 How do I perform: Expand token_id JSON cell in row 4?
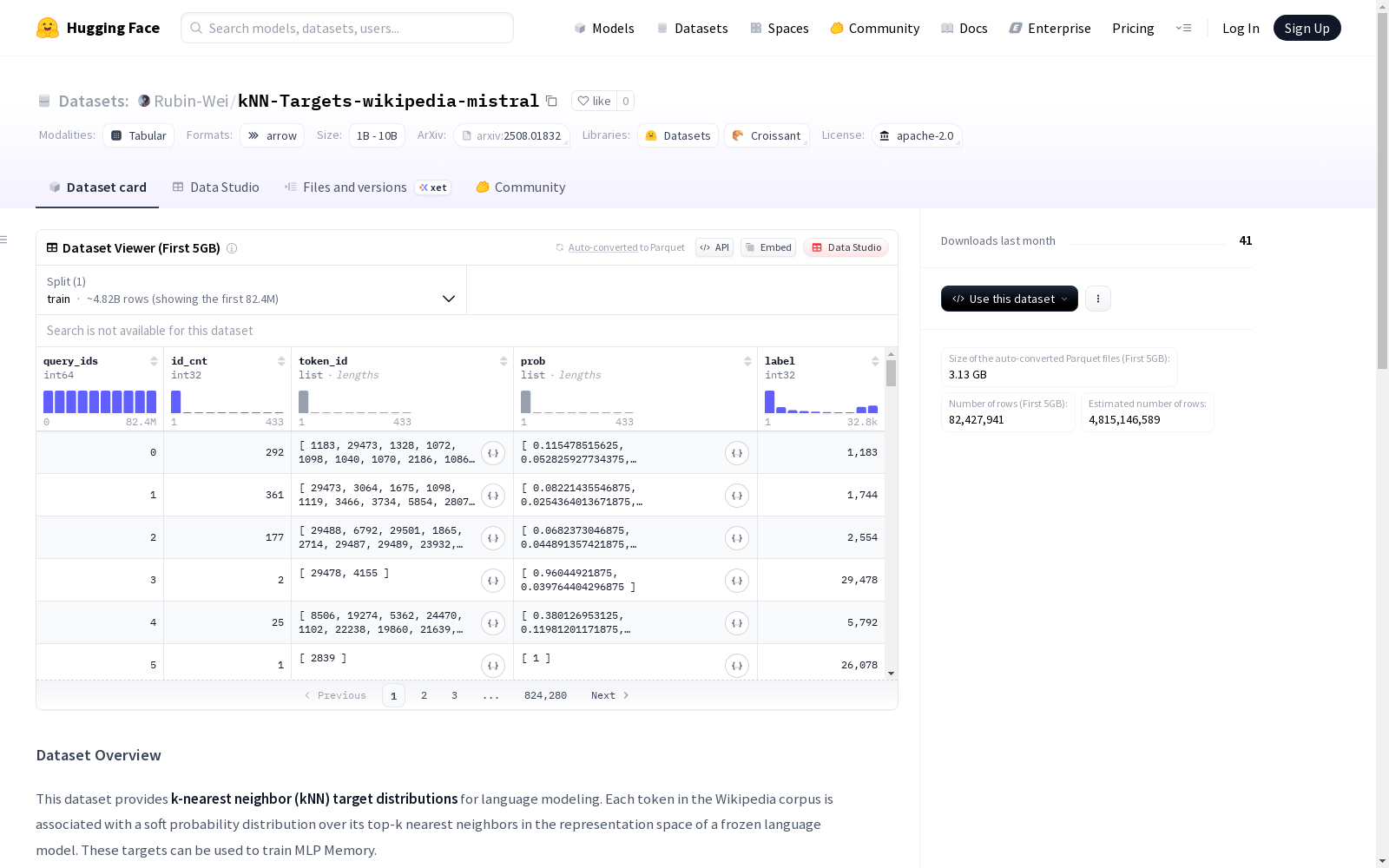tap(493, 623)
